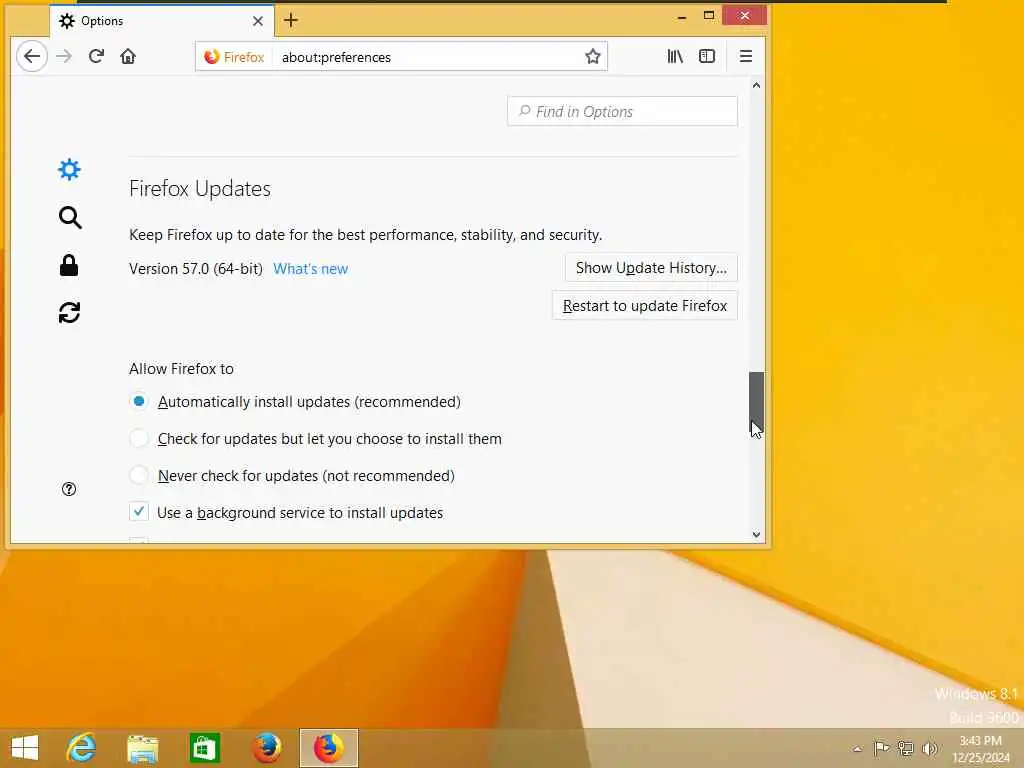Image resolution: width=1024 pixels, height=768 pixels.
Task: Open volume speaker tray icon
Action: click(x=929, y=748)
